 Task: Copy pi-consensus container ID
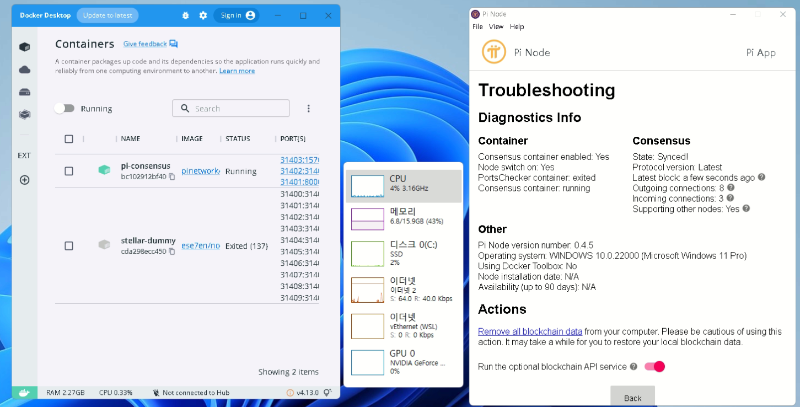(172, 176)
